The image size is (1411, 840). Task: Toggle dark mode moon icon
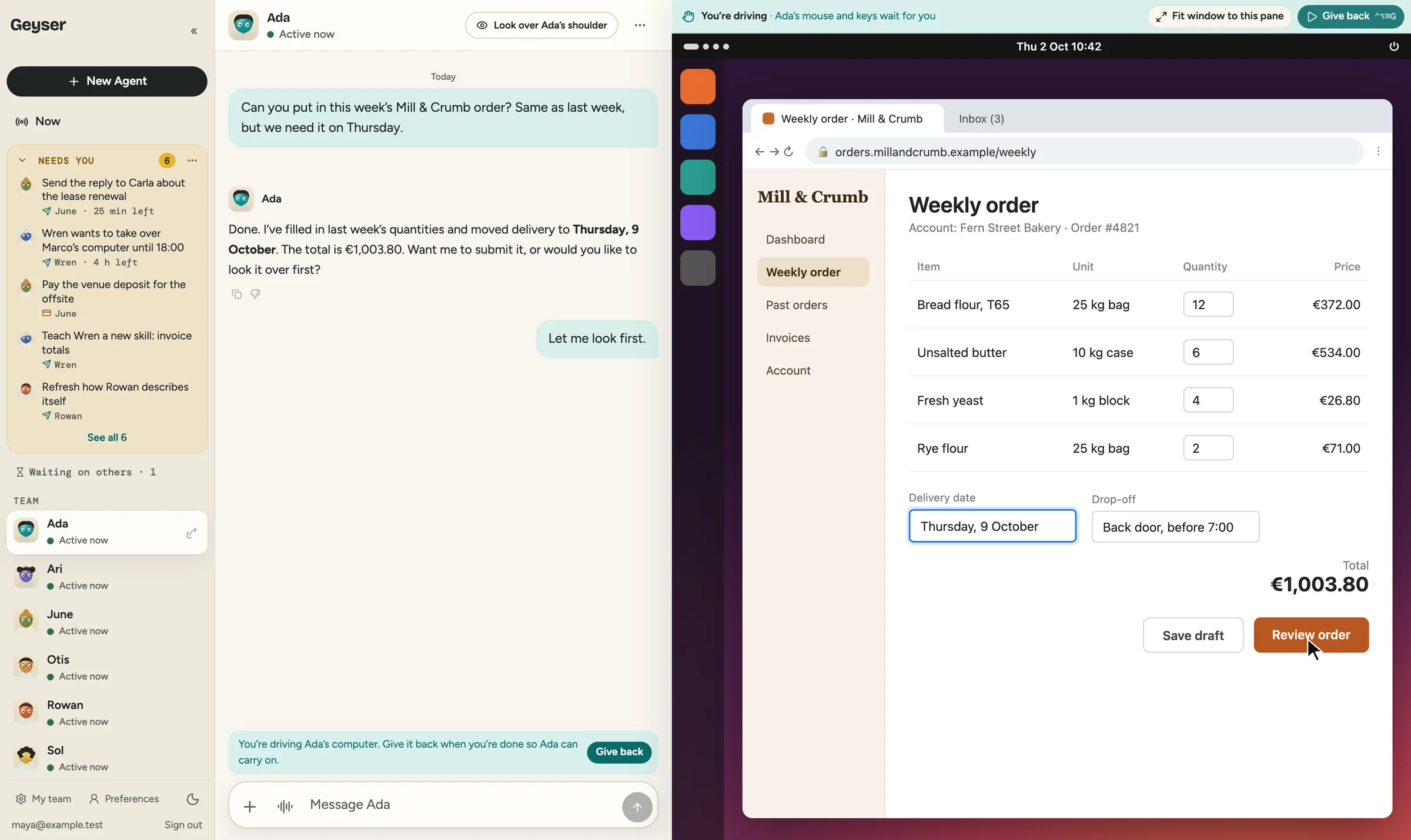click(x=192, y=799)
